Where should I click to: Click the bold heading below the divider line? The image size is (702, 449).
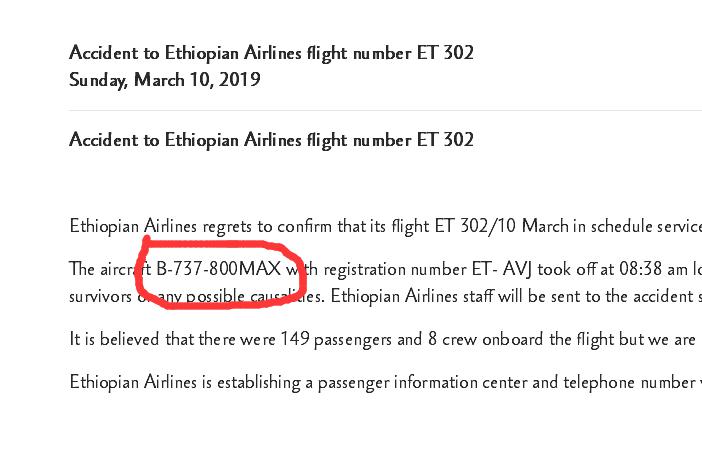[271, 140]
